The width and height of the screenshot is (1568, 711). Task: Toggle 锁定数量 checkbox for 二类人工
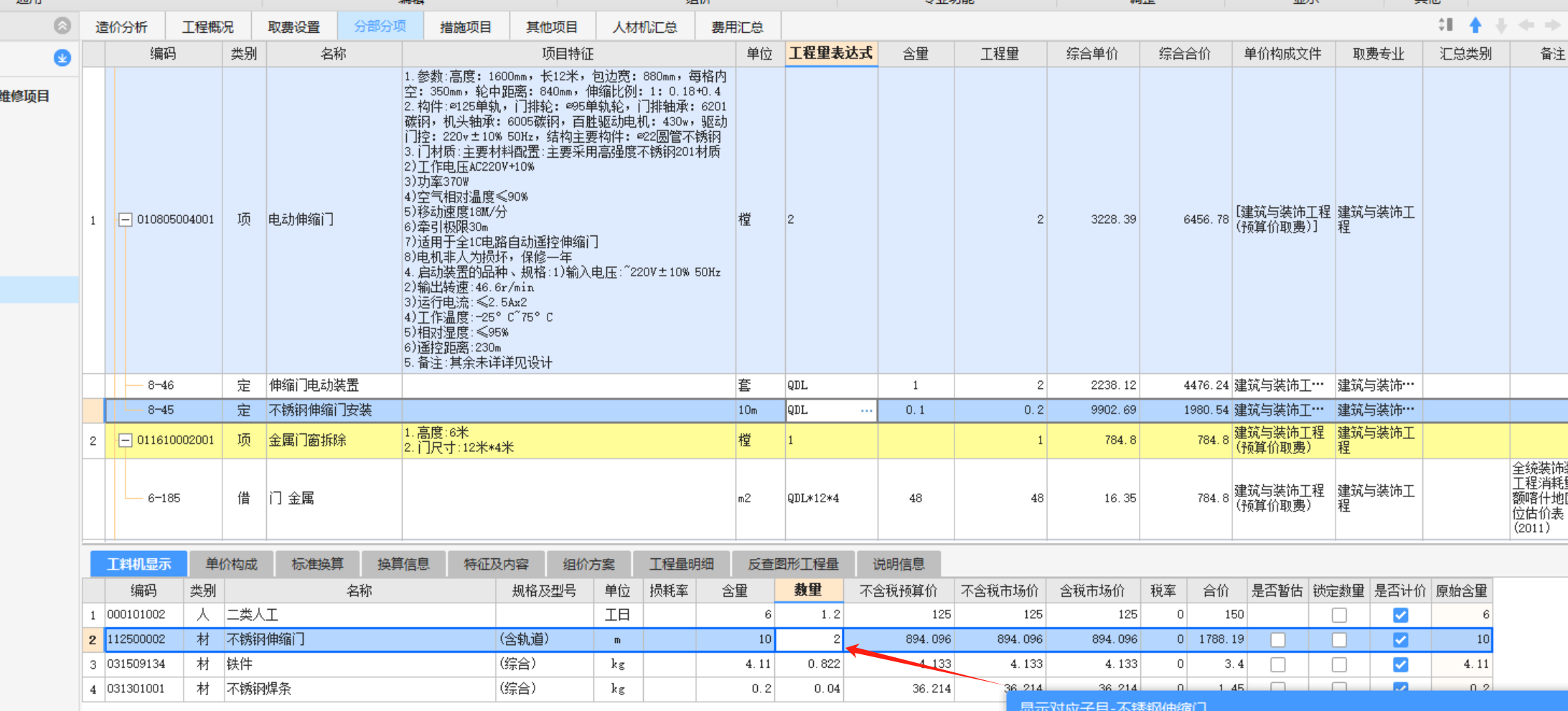coord(1339,615)
